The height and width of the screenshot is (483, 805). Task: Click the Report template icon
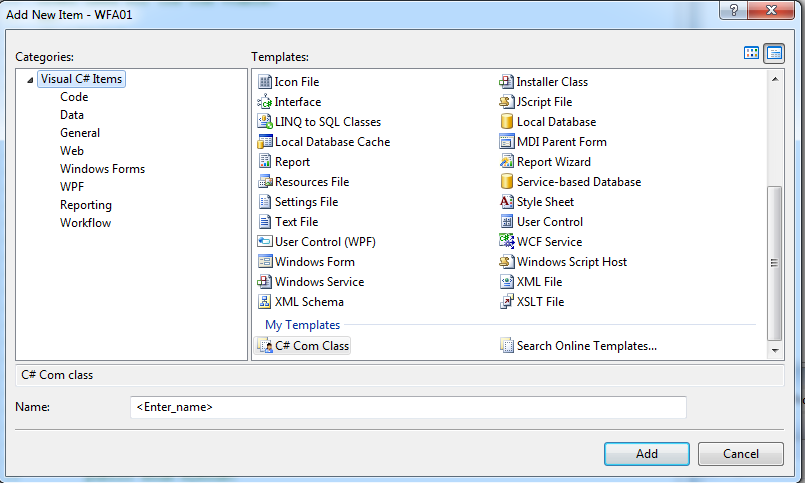coord(264,162)
